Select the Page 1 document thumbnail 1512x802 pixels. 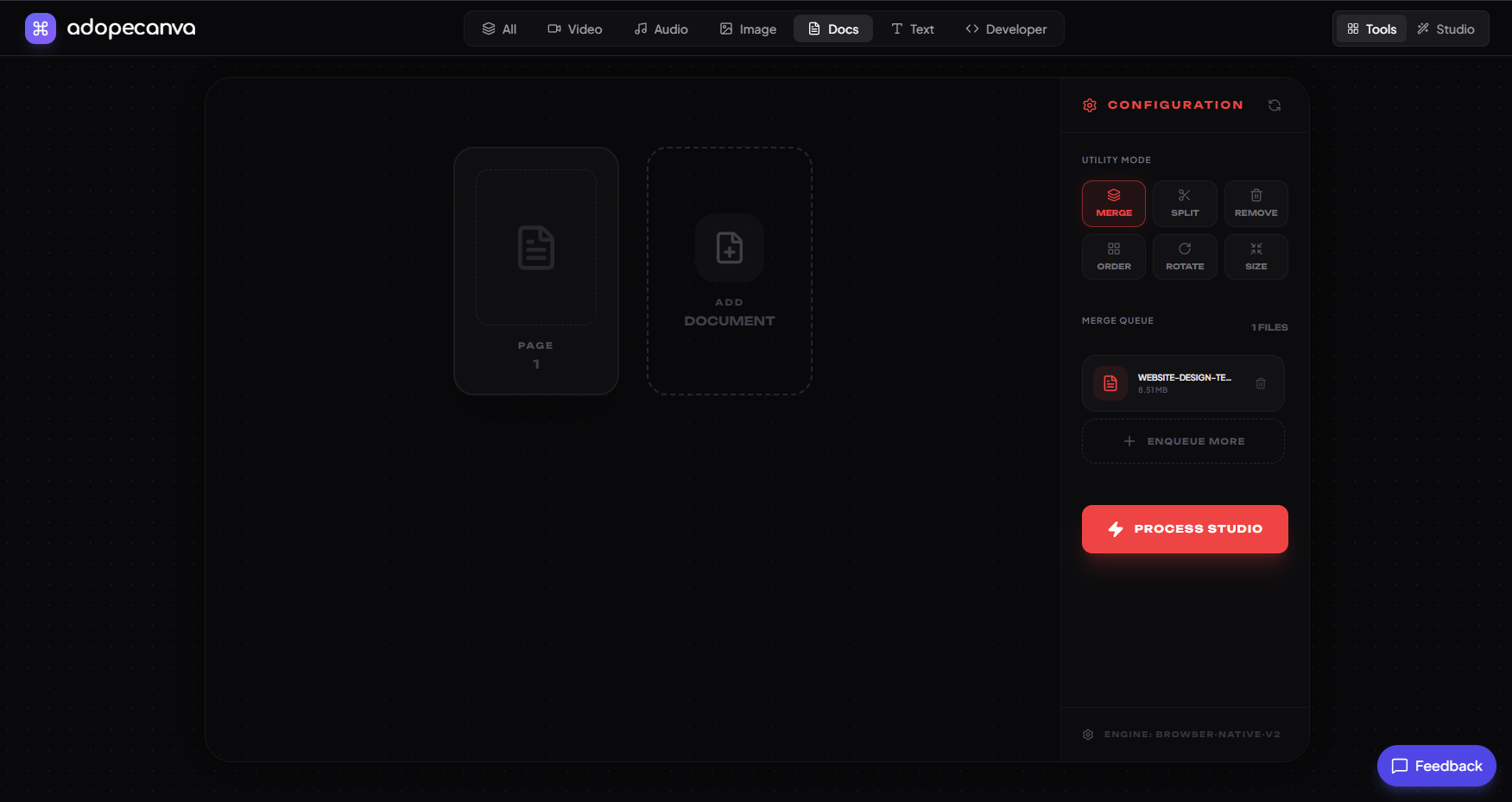(x=535, y=269)
